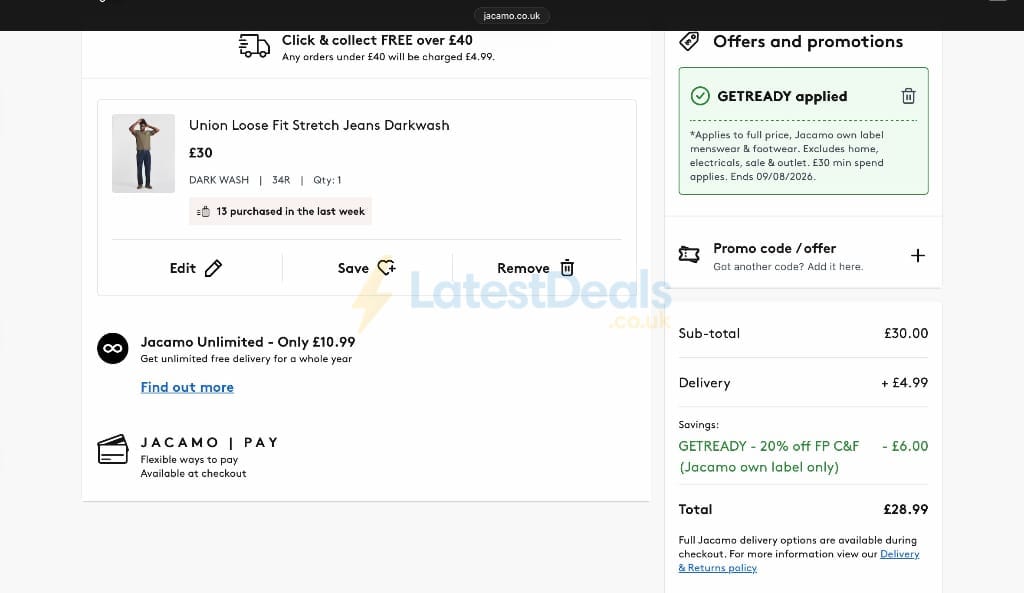Click the Jacamo Pay card icon
The height and width of the screenshot is (593, 1024).
coord(113,449)
